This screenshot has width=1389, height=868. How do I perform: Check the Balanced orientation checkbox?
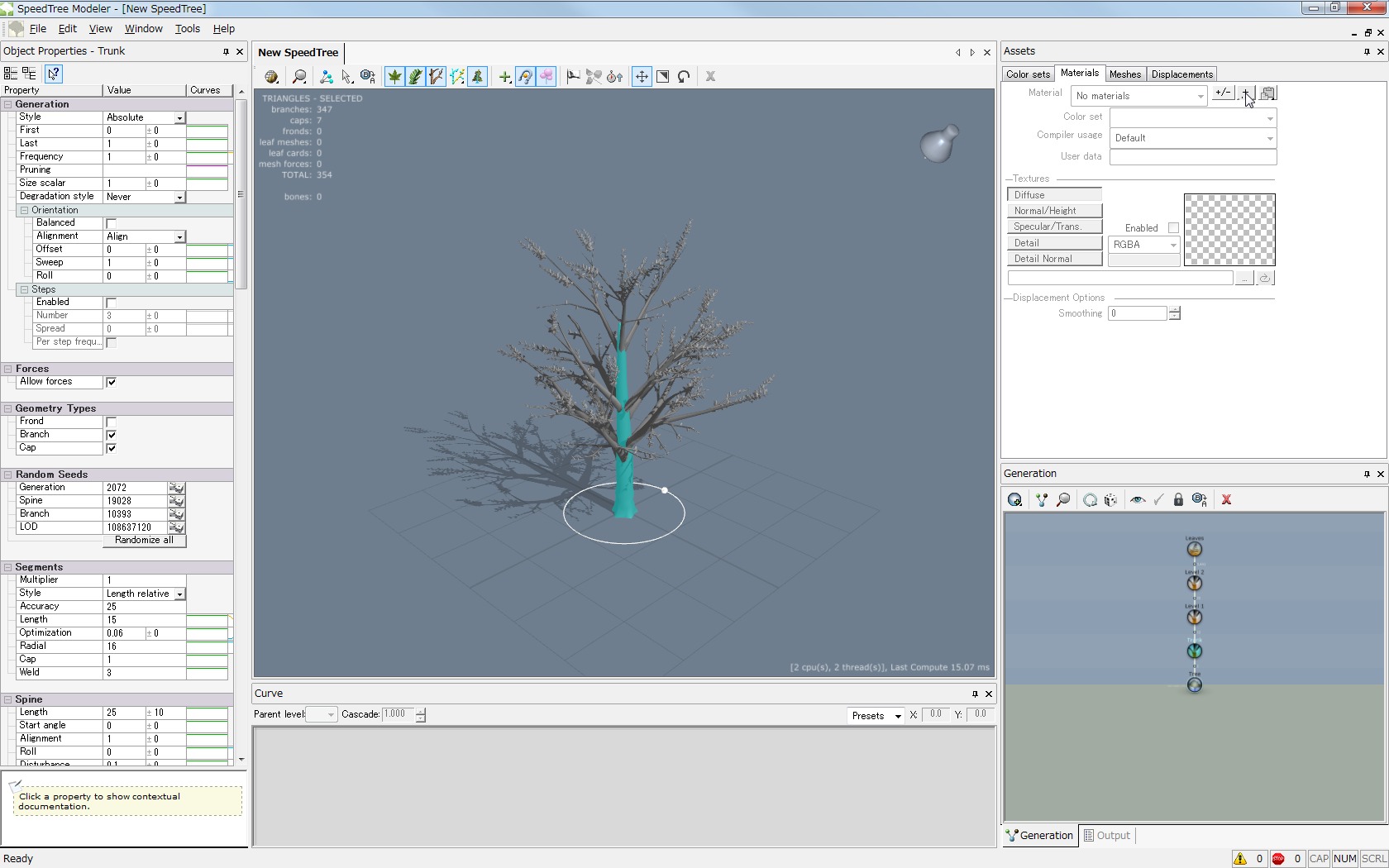[x=112, y=223]
